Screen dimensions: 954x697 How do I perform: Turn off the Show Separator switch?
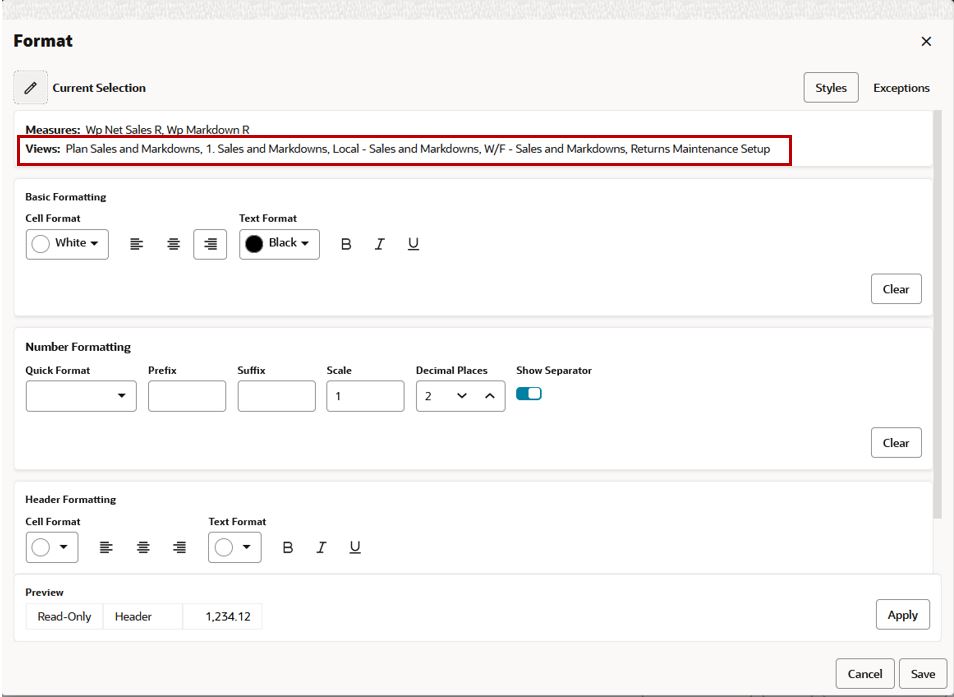tap(529, 394)
